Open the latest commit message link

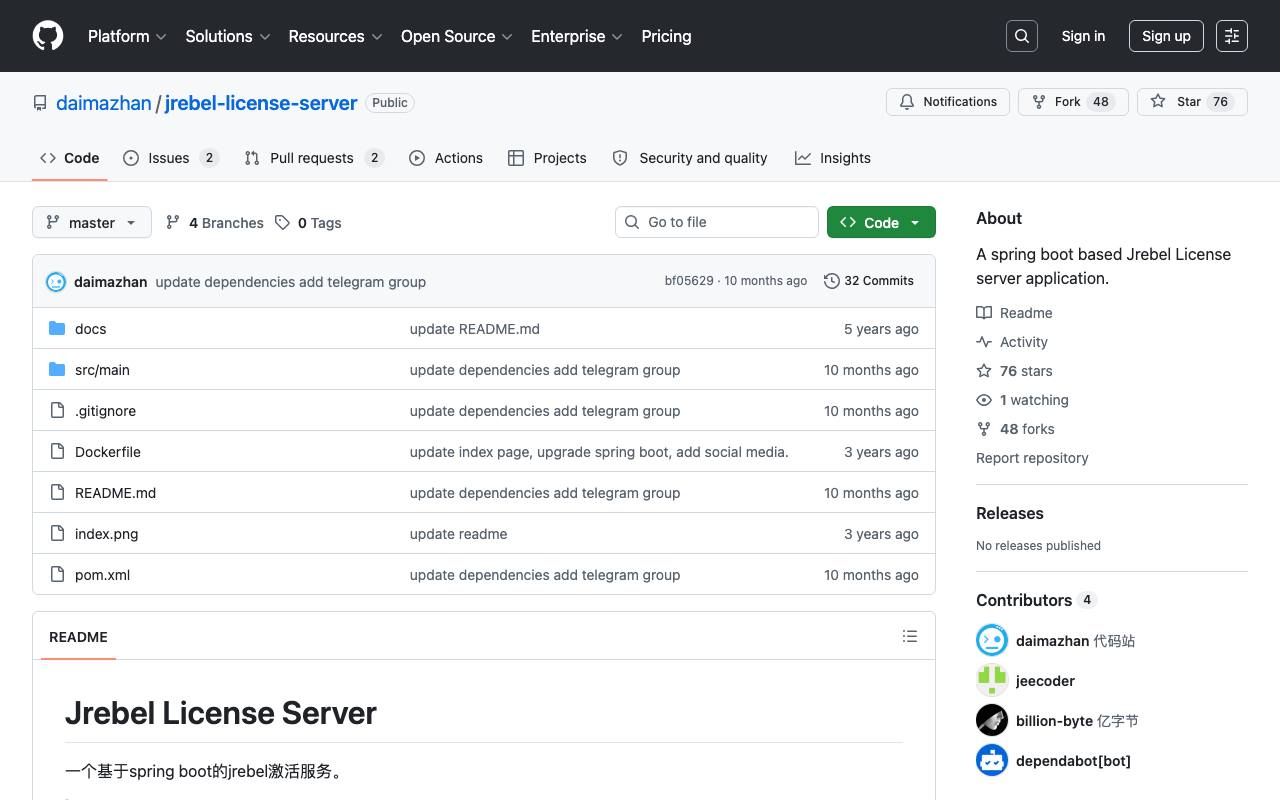point(291,282)
